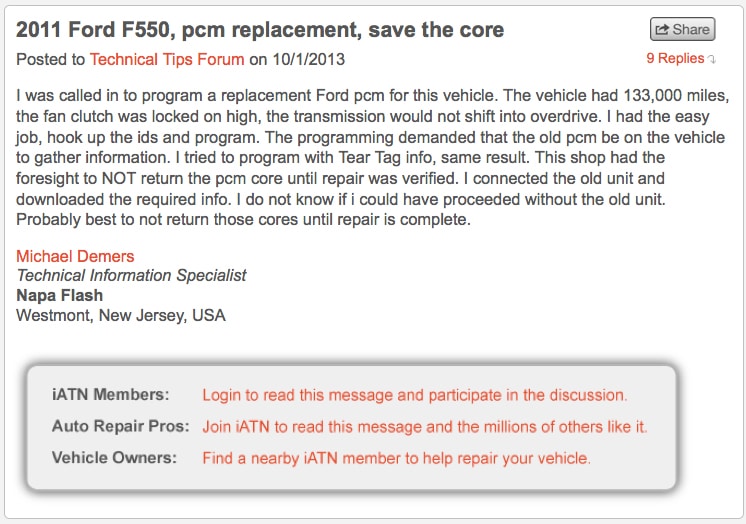Click inside the post body paragraph
The width and height of the screenshot is (746, 524).
point(372,158)
